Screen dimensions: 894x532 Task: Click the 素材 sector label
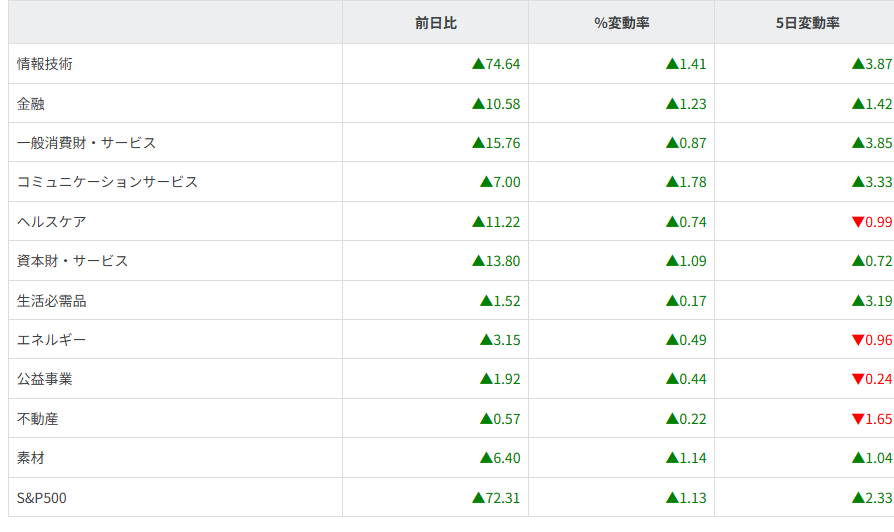point(31,458)
